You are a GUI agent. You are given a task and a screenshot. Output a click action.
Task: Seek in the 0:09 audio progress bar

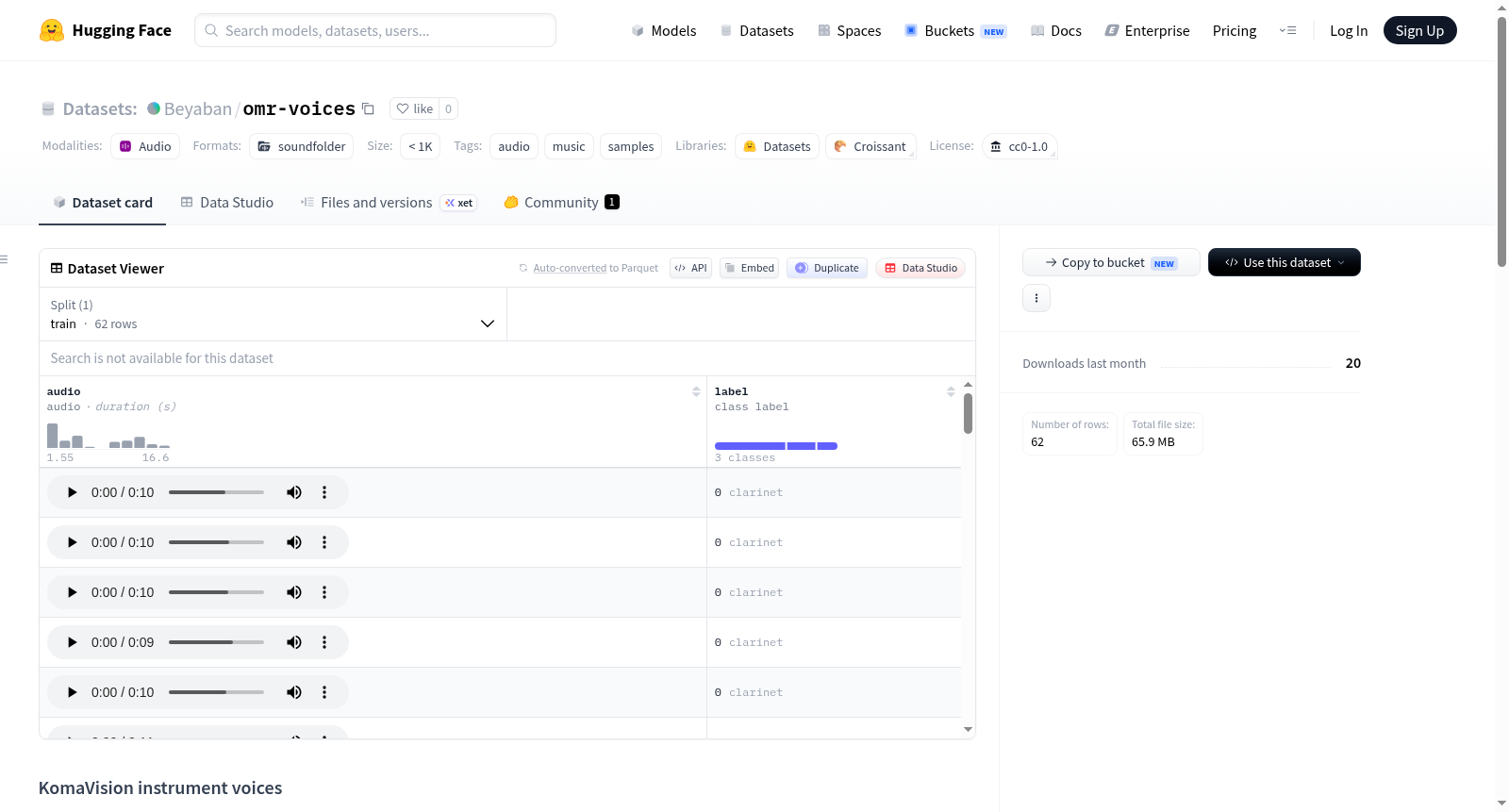tap(216, 642)
